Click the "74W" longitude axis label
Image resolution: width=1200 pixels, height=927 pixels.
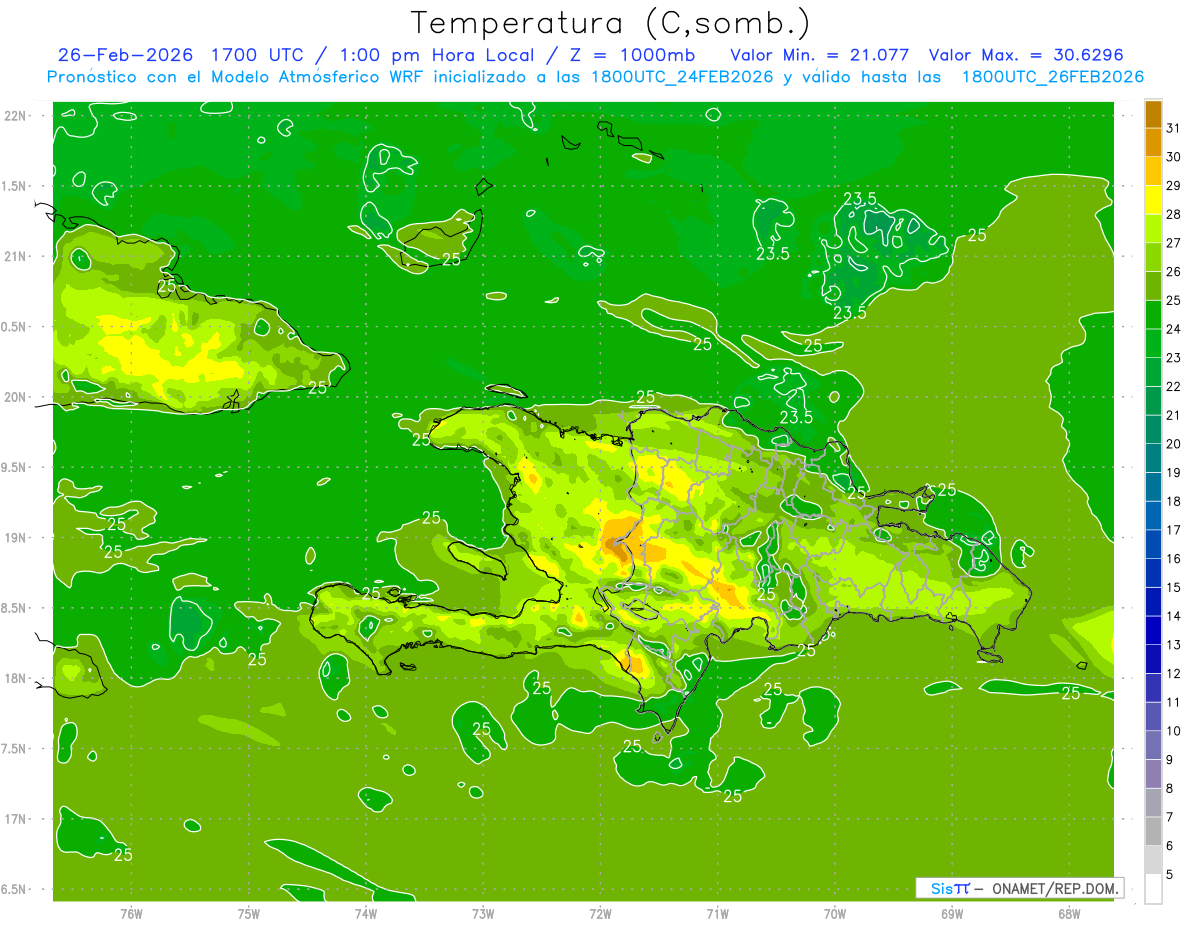click(366, 914)
